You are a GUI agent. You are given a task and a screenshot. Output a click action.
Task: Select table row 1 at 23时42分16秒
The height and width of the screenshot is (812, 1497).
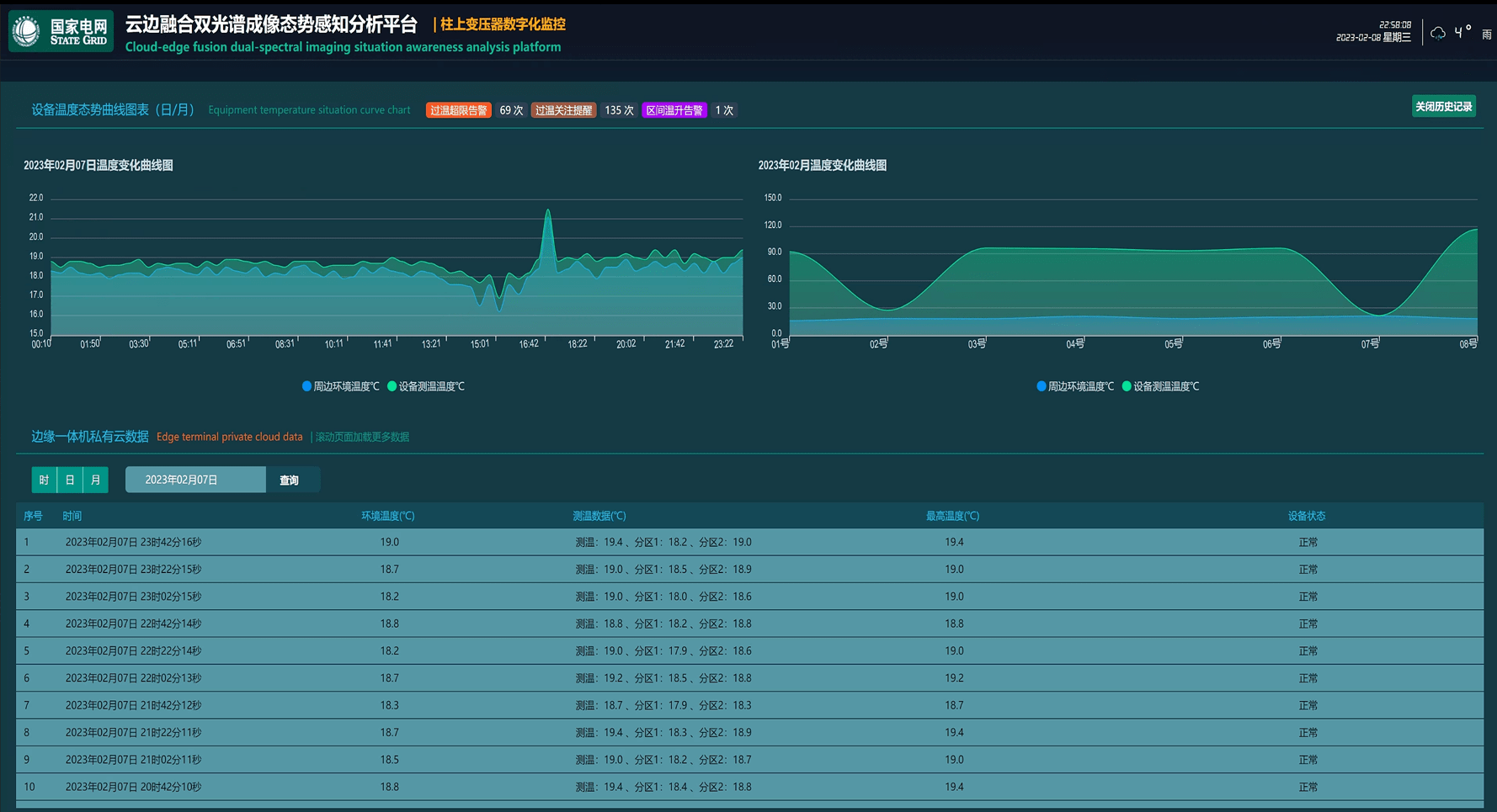point(749,543)
